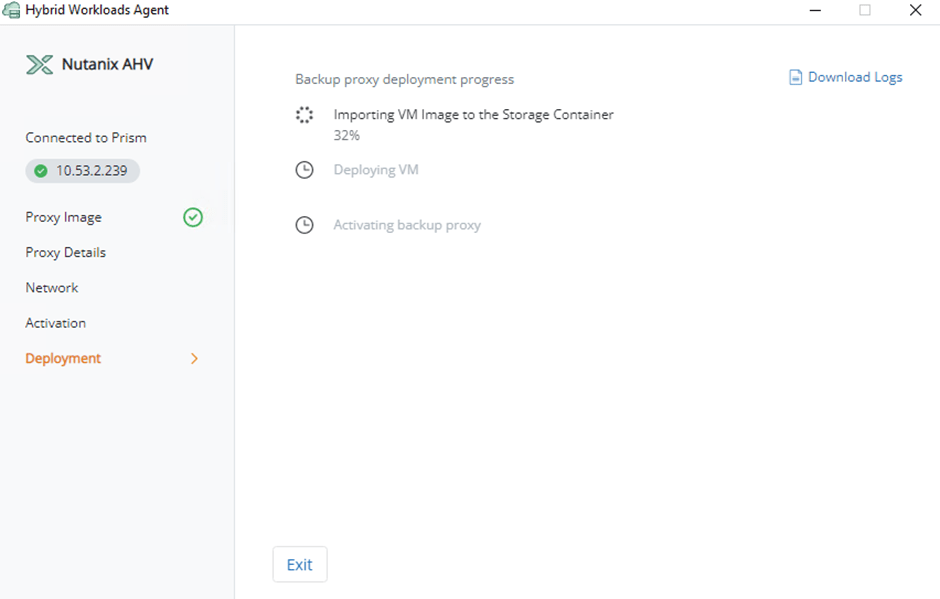Click the clock icon beside Deploying VM

tap(305, 170)
